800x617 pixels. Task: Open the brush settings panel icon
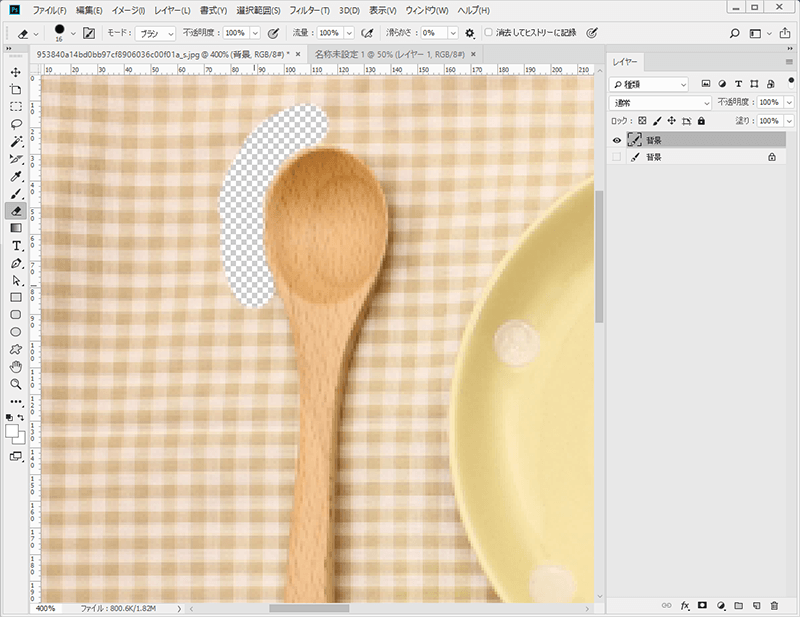[89, 33]
